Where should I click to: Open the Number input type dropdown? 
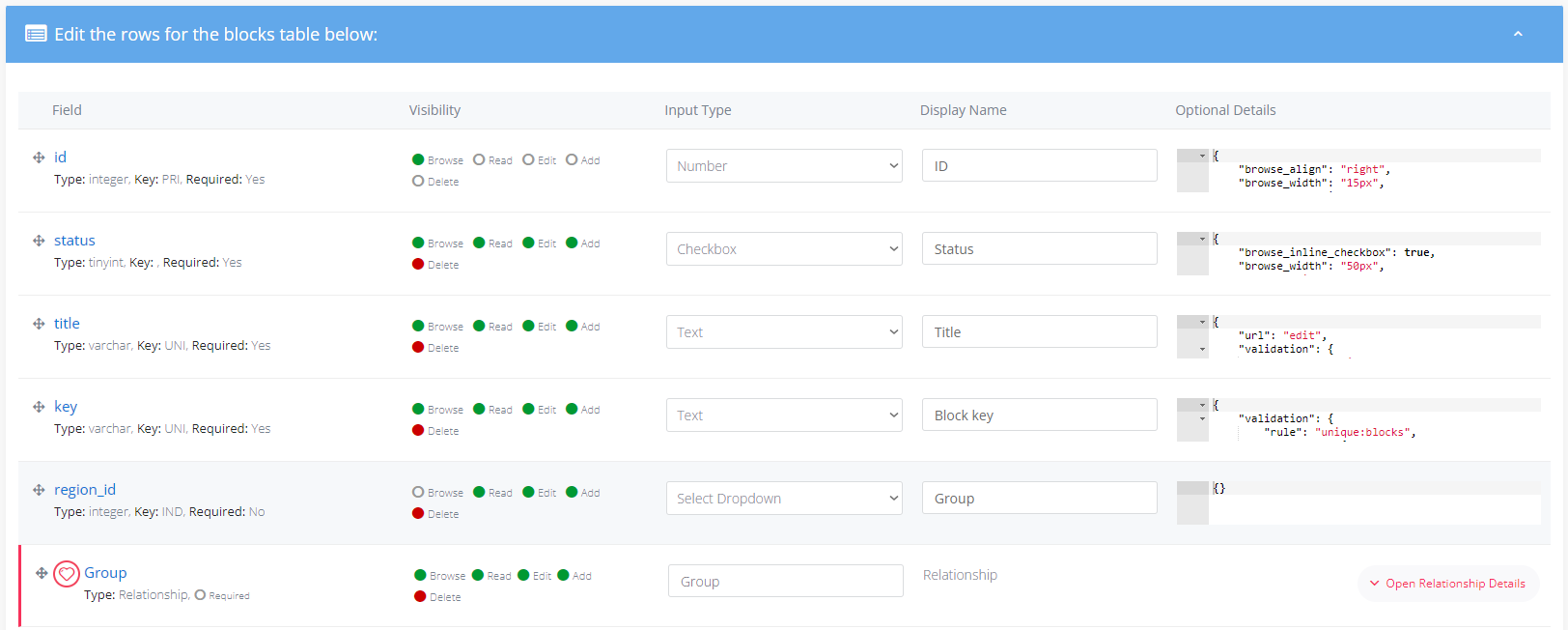coord(784,166)
